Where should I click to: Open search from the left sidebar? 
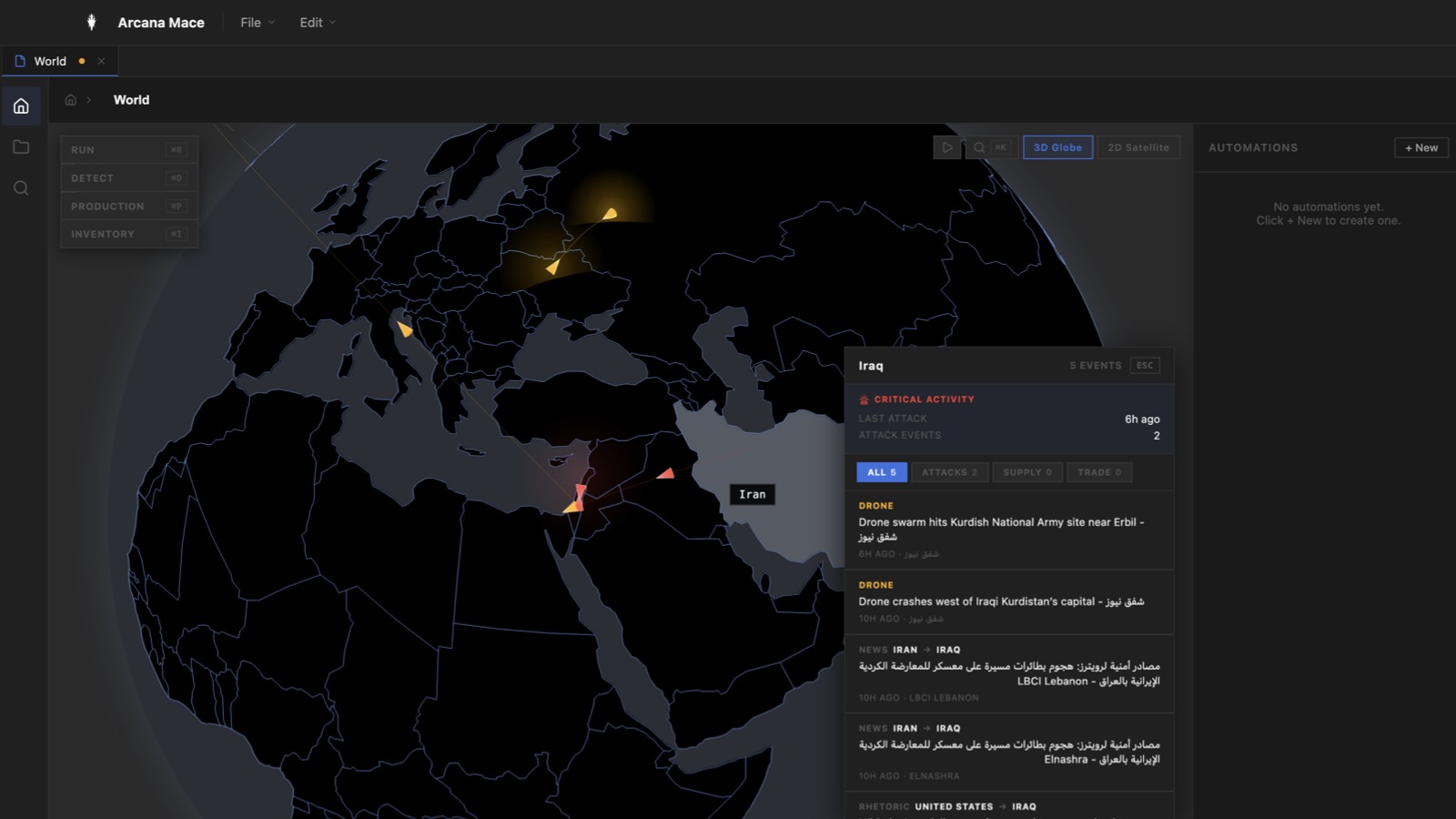tap(21, 188)
